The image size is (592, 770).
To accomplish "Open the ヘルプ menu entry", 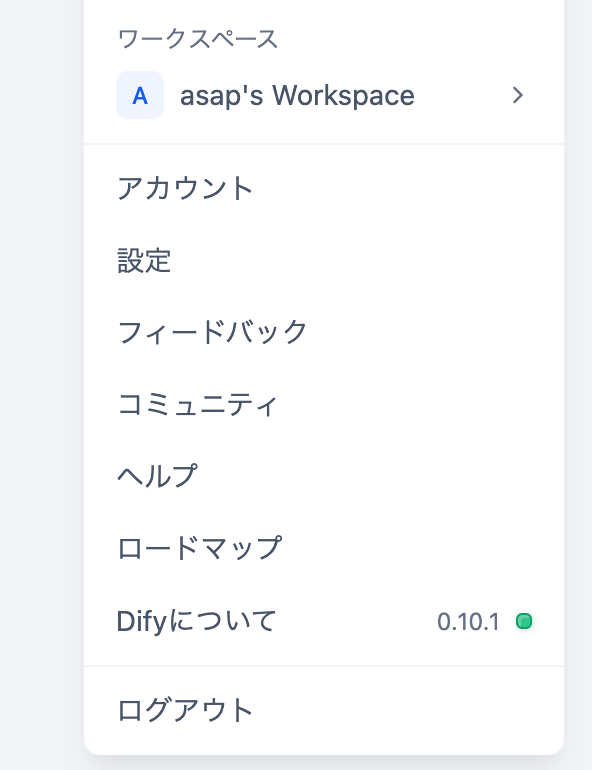I will tap(157, 476).
